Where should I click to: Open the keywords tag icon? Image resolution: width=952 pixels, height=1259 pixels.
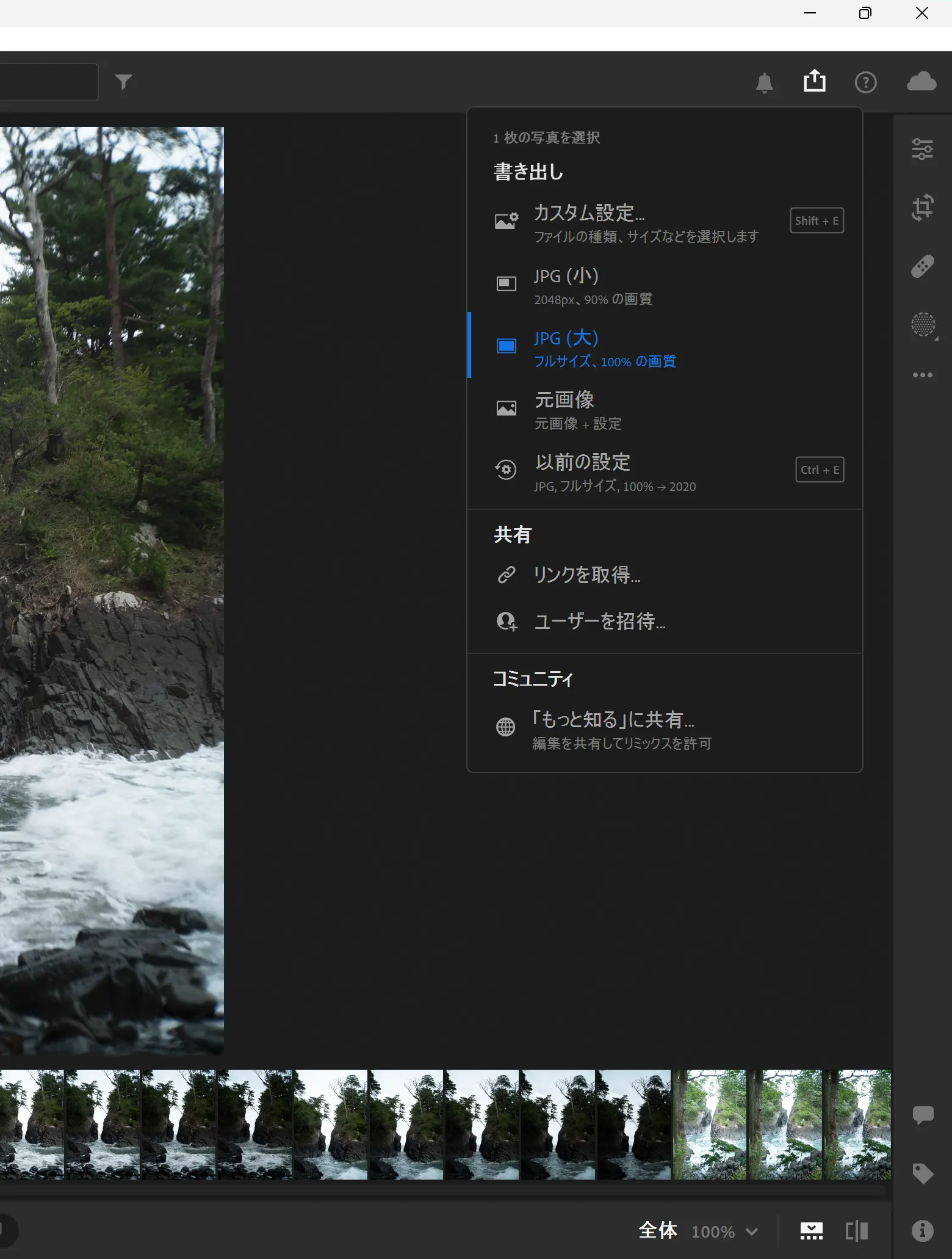(923, 1174)
